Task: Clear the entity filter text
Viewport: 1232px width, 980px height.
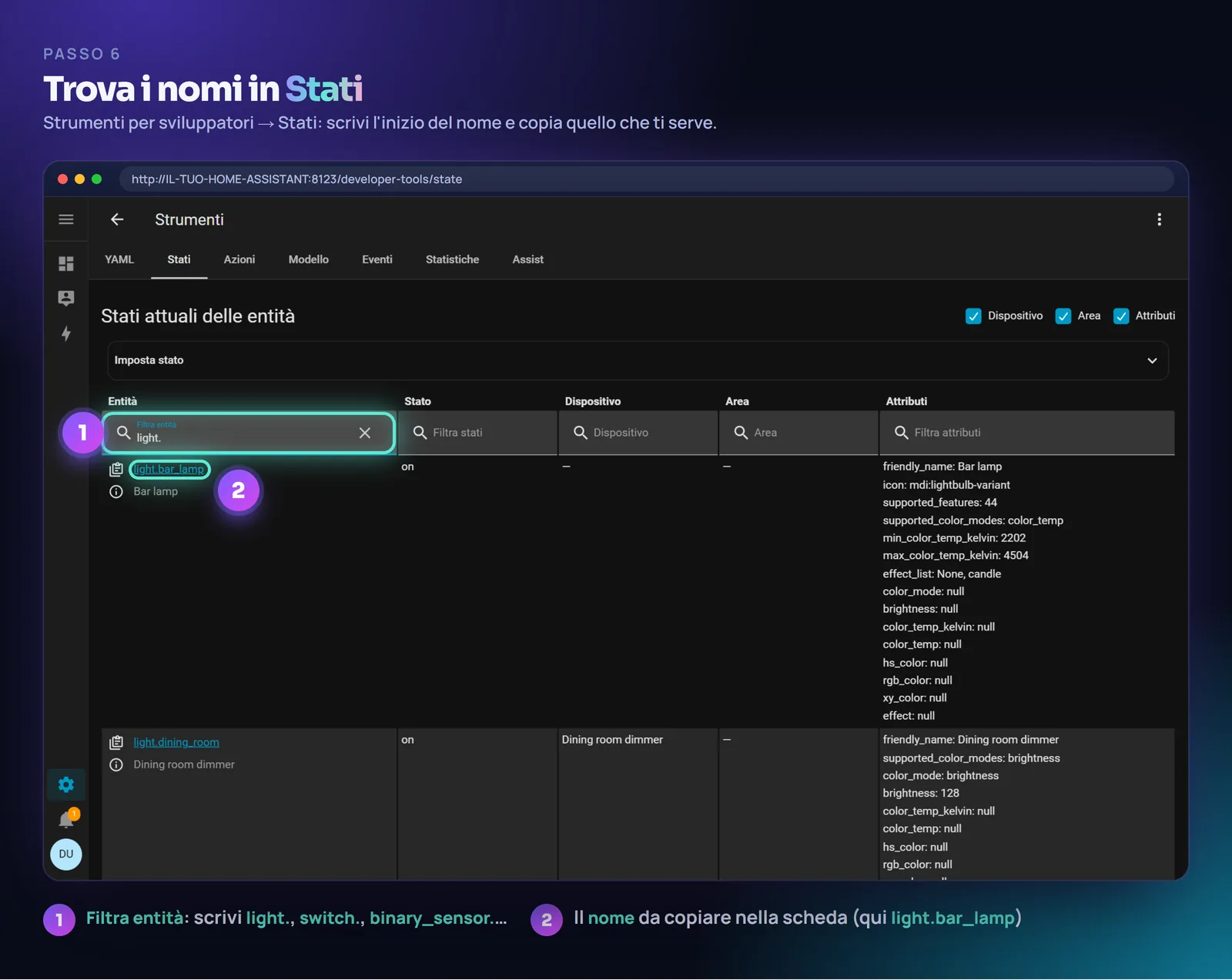Action: (365, 433)
